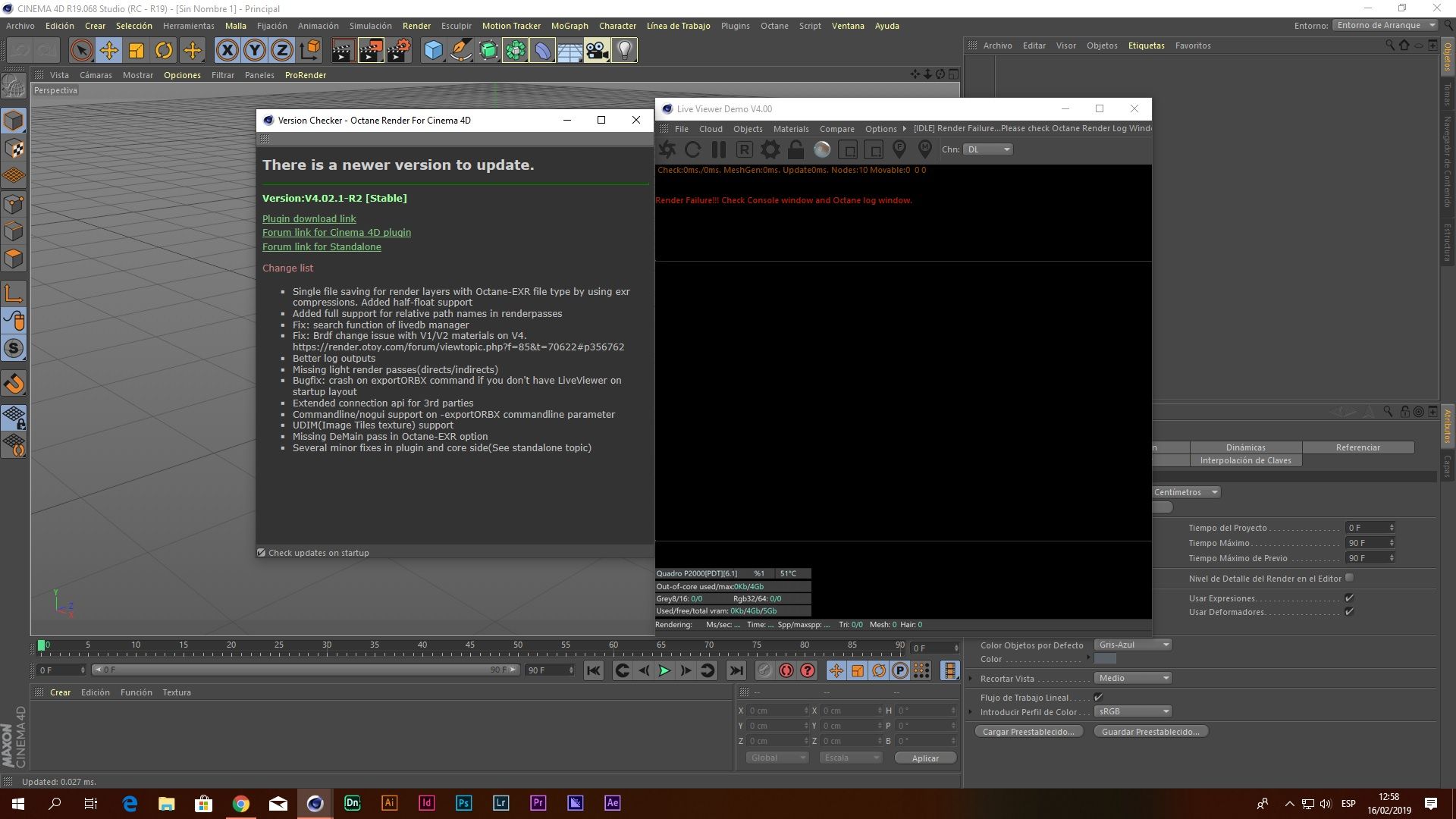Image resolution: width=1456 pixels, height=819 pixels.
Task: Select the Scale tool
Action: (136, 51)
